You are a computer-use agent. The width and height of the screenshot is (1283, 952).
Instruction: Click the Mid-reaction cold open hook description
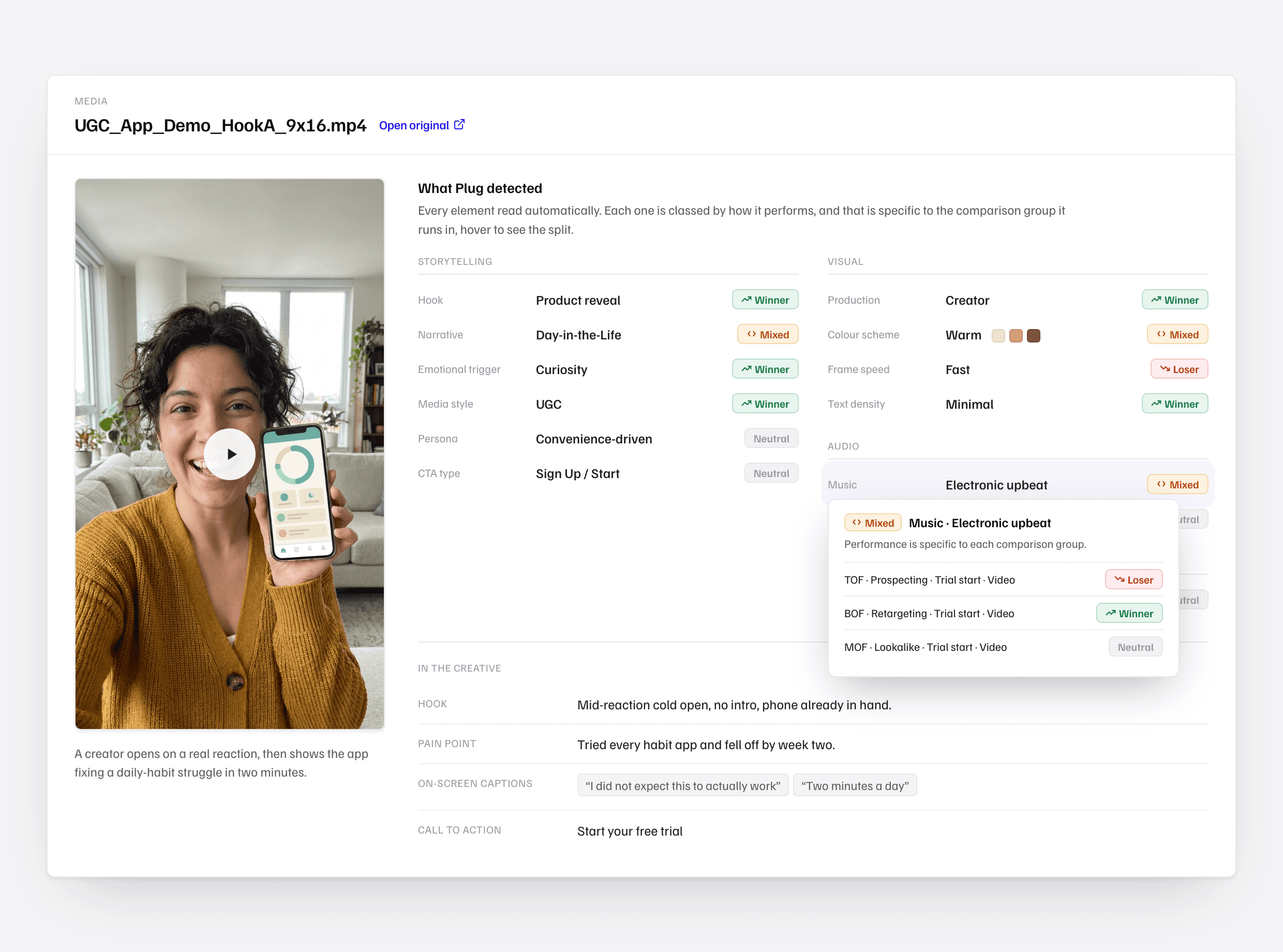tap(734, 705)
